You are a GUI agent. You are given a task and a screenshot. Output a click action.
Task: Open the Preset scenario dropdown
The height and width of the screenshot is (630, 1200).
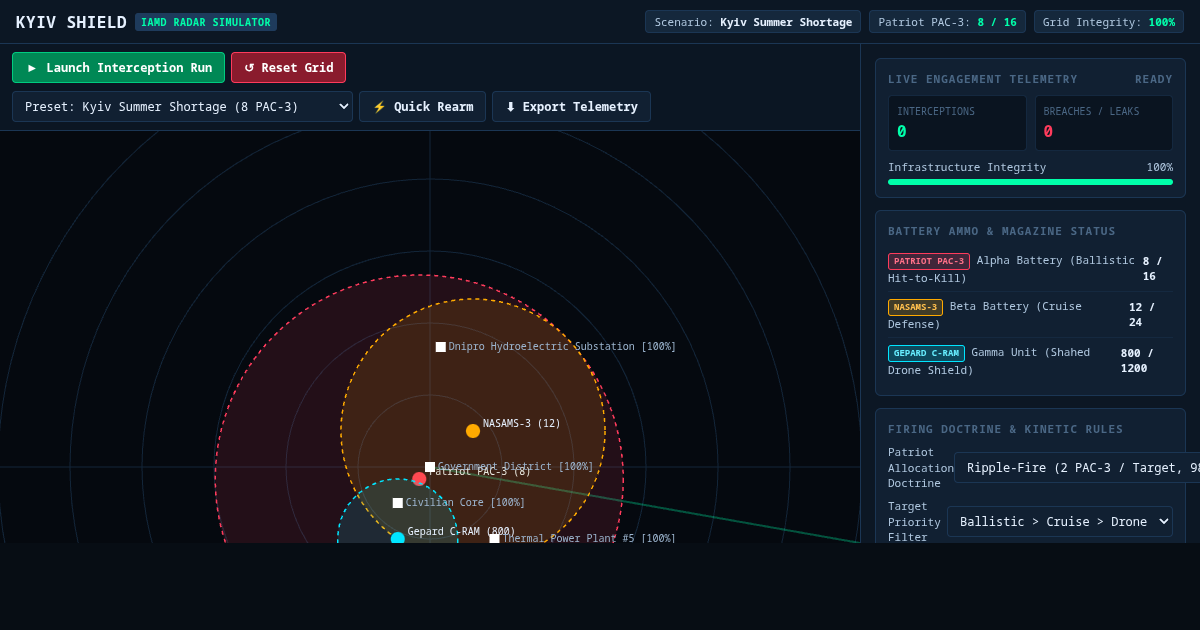click(182, 107)
